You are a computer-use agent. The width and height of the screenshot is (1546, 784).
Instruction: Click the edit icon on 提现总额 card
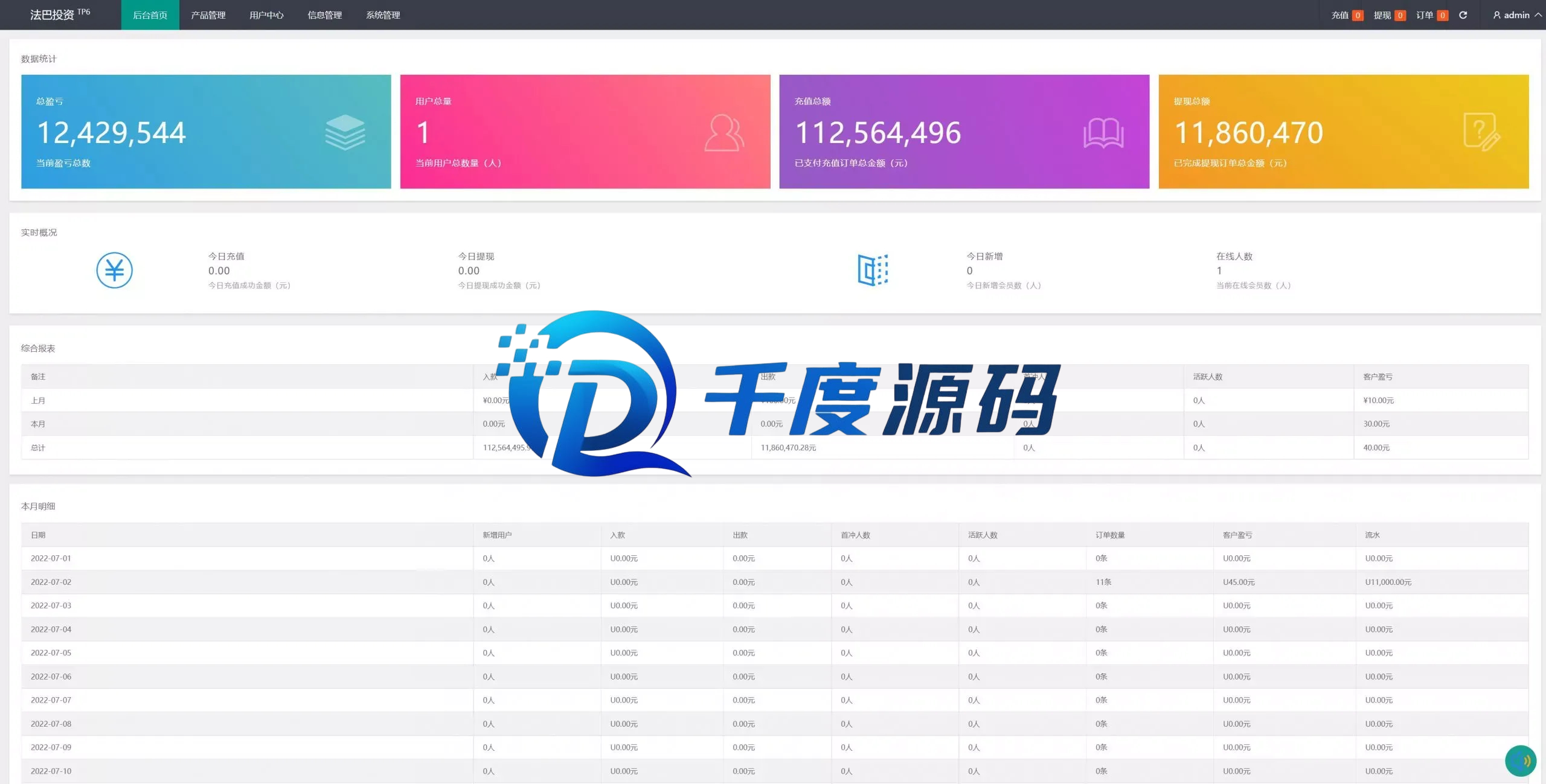coord(1482,132)
